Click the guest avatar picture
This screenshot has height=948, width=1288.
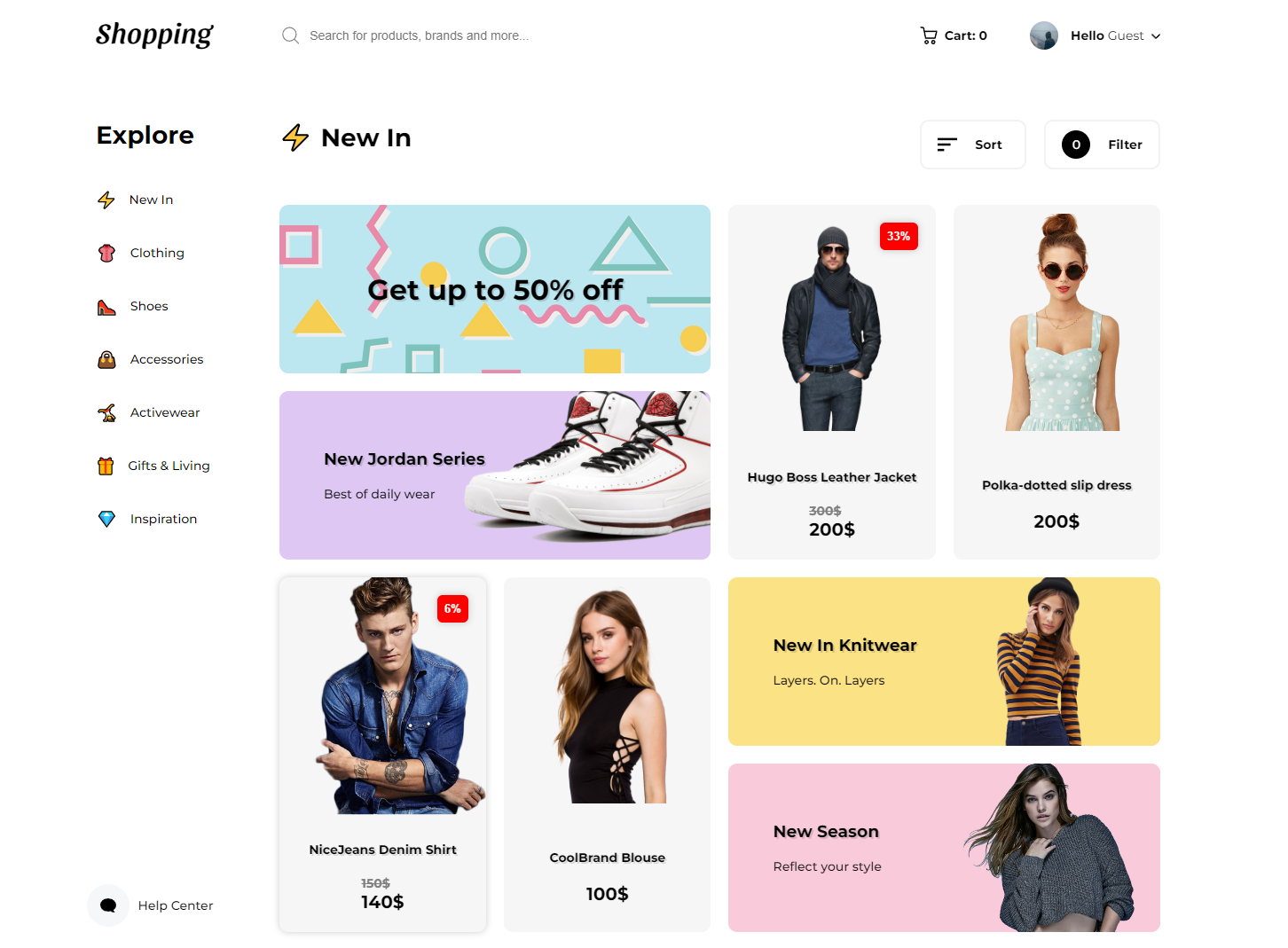pyautogui.click(x=1044, y=35)
